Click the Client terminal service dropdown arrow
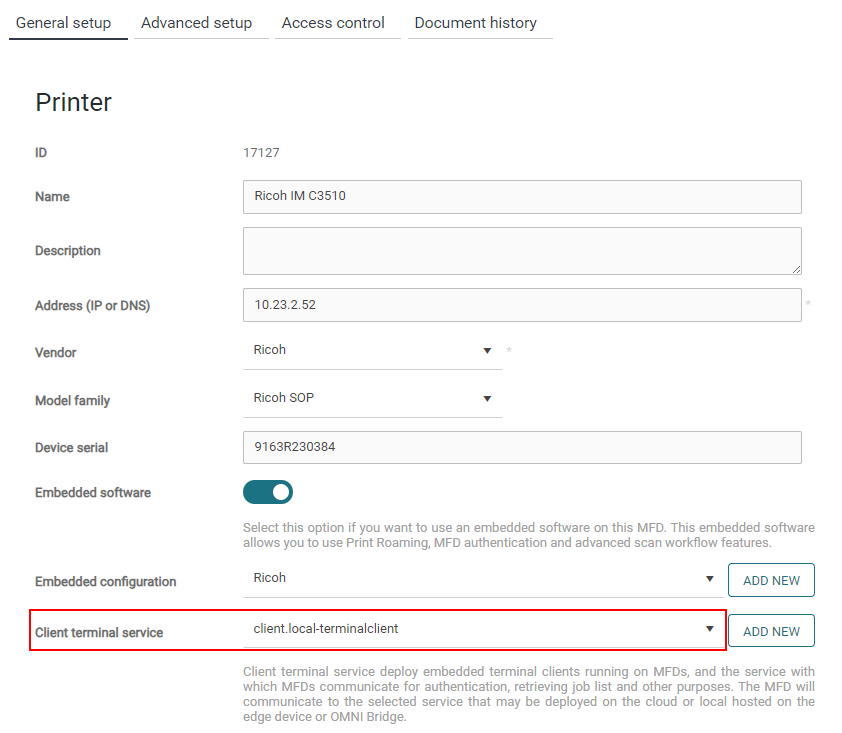This screenshot has height=733, width=842. pos(709,629)
